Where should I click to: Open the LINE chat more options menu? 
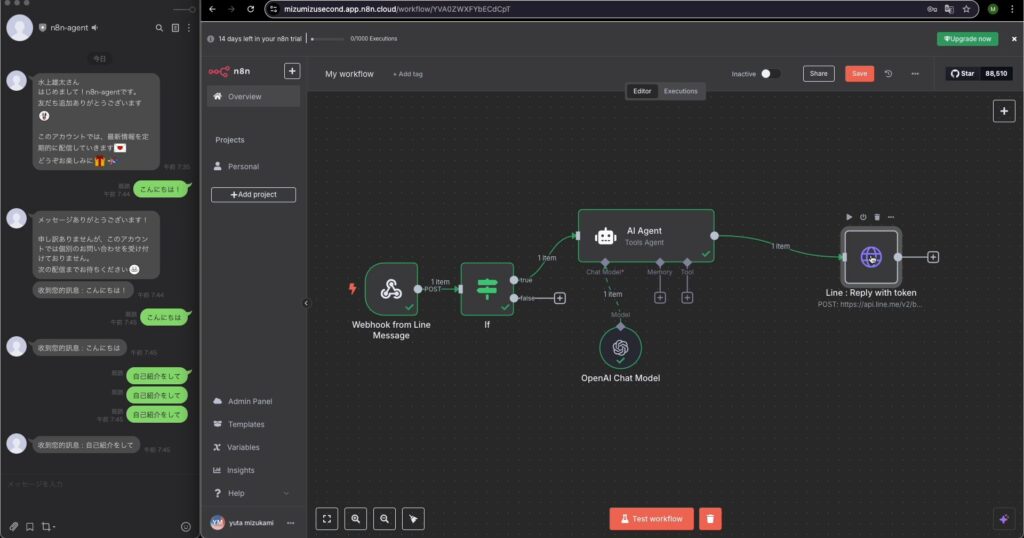(x=189, y=28)
